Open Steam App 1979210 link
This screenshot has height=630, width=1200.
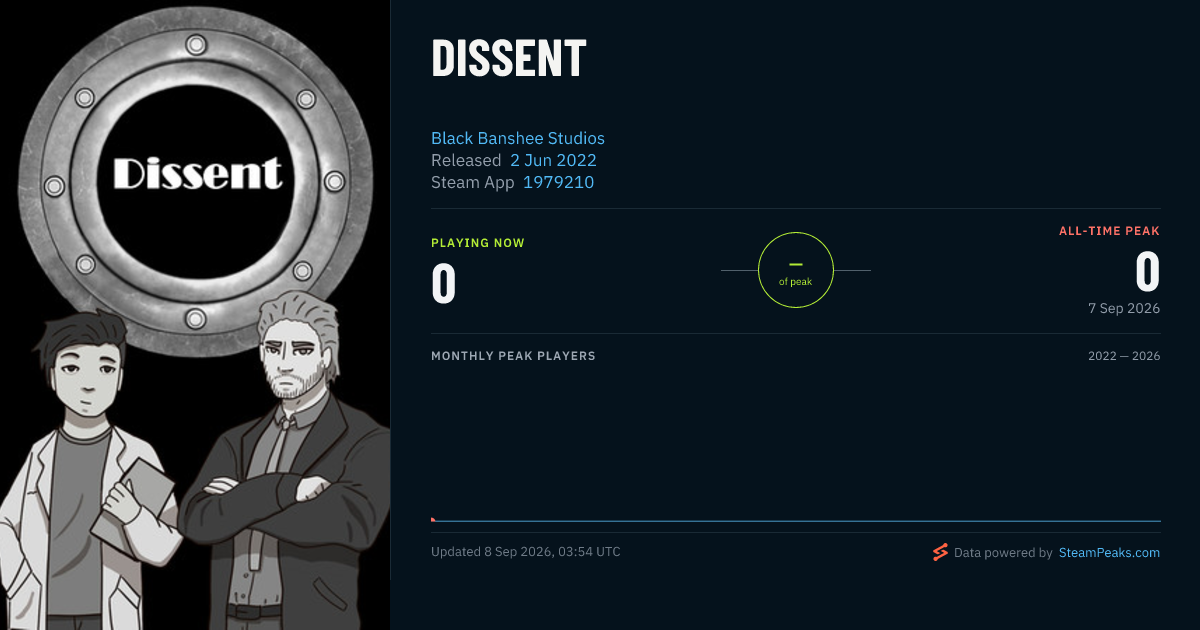(558, 182)
